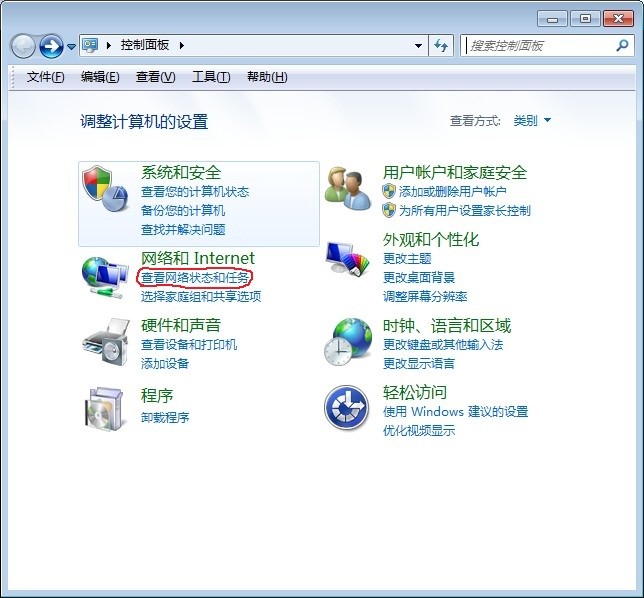Image resolution: width=644 pixels, height=598 pixels.
Task: Open 添加或删除用户帐户 link
Action: (x=452, y=191)
